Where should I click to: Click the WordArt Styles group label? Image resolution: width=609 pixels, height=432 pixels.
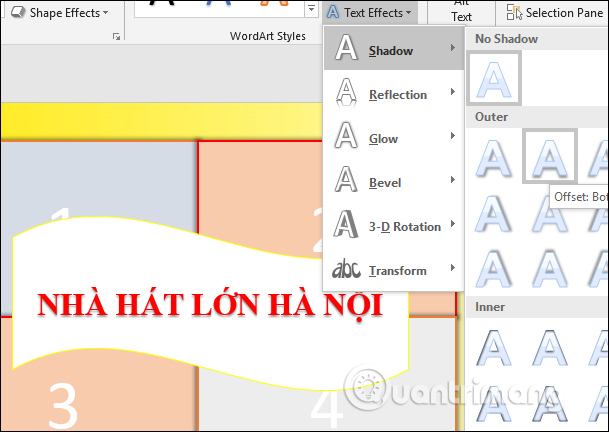pos(268,36)
